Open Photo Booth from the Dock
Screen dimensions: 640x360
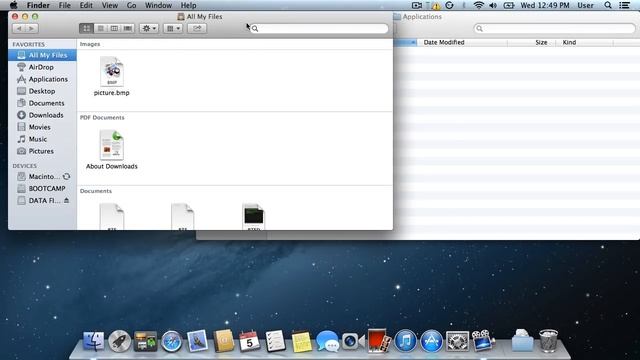[379, 341]
